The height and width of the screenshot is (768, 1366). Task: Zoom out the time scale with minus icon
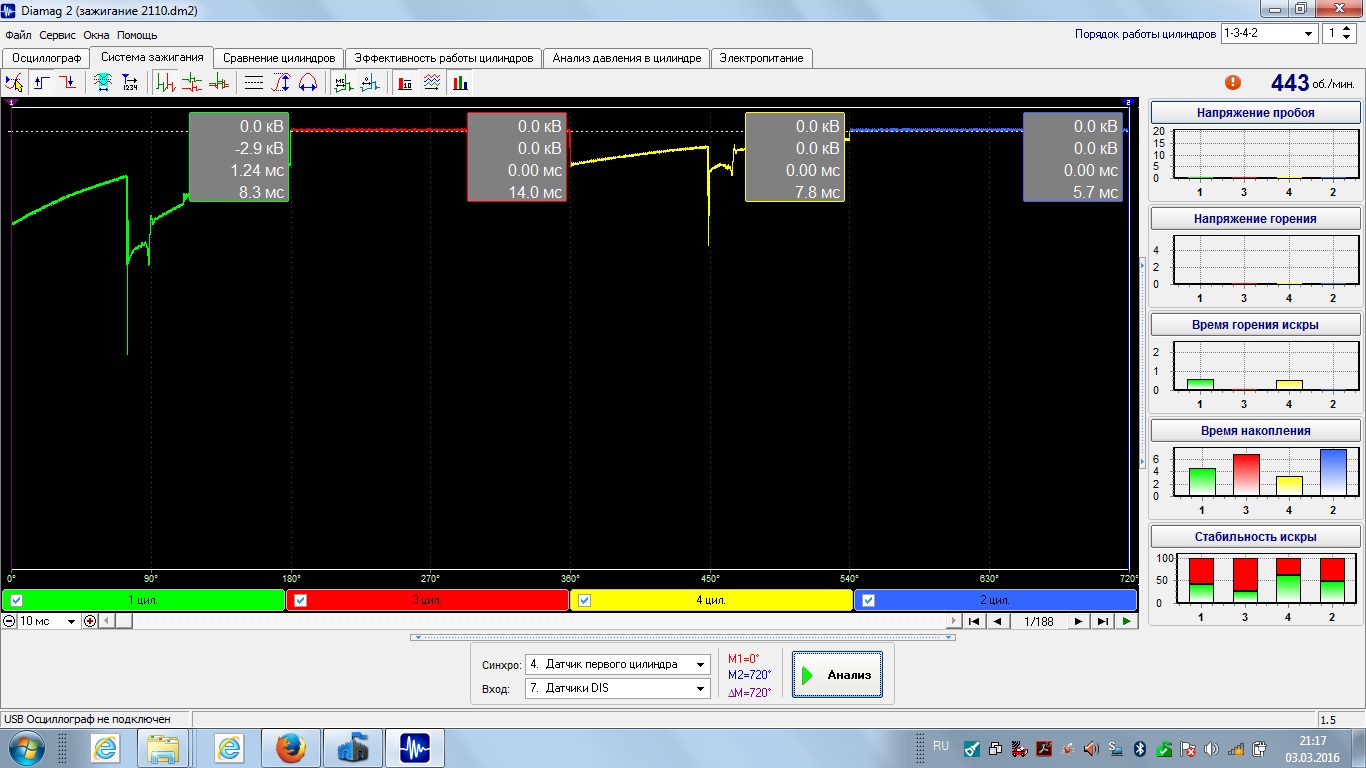point(9,621)
